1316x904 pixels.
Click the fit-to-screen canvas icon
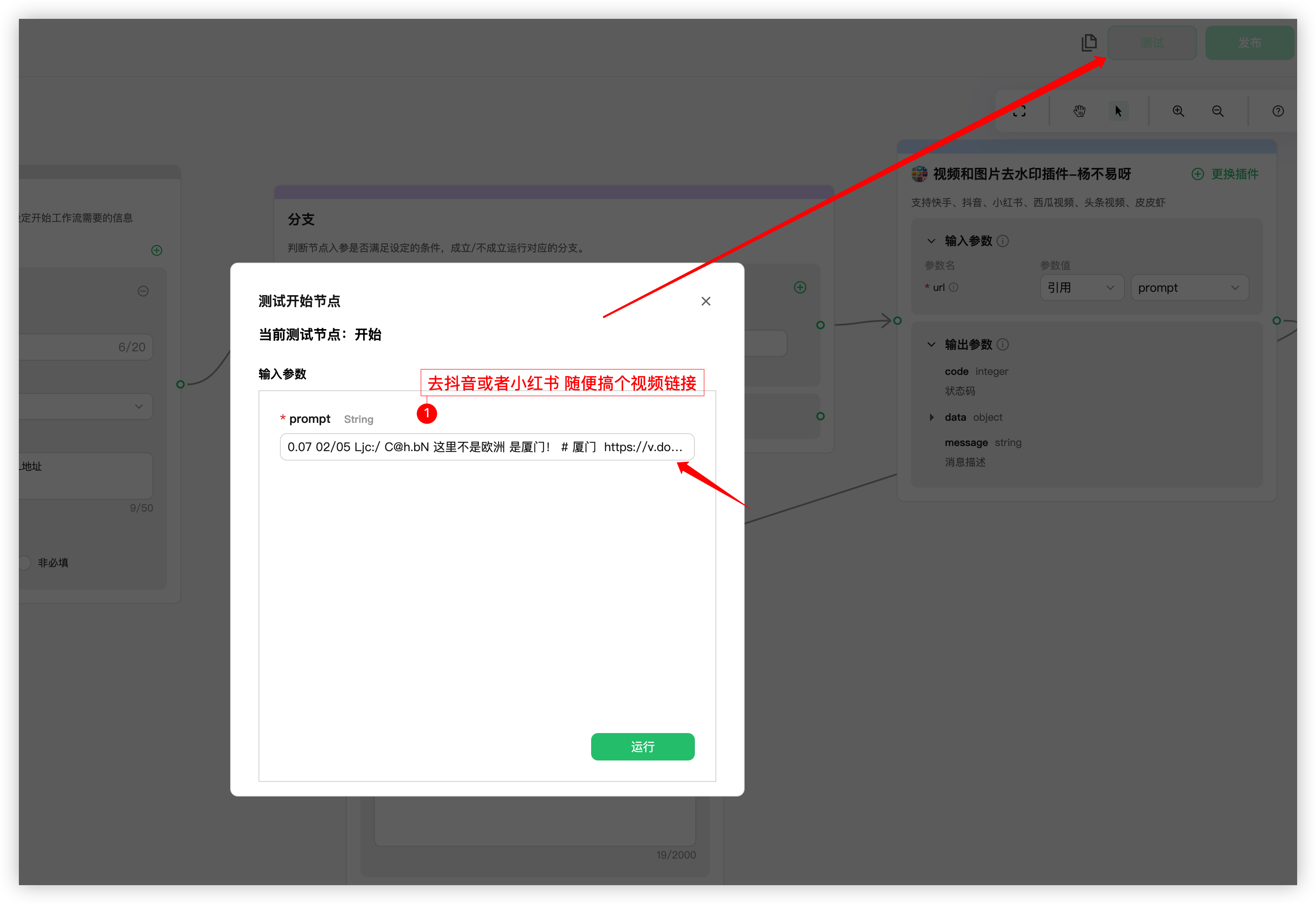click(1019, 111)
